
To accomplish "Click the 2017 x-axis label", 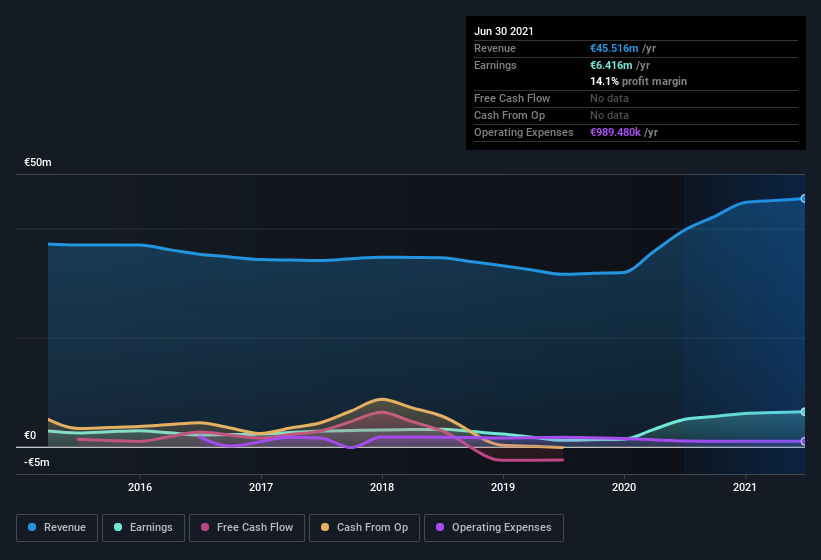I will (261, 487).
